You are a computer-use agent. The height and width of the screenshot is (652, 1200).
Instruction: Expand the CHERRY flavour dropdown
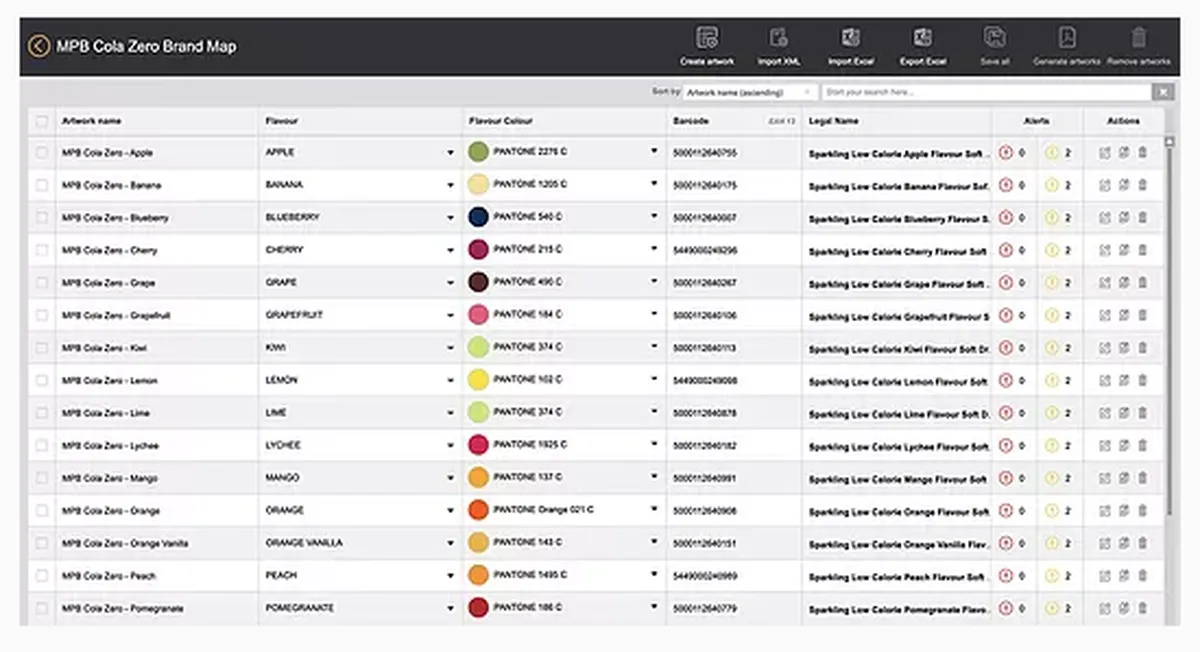[x=450, y=251]
